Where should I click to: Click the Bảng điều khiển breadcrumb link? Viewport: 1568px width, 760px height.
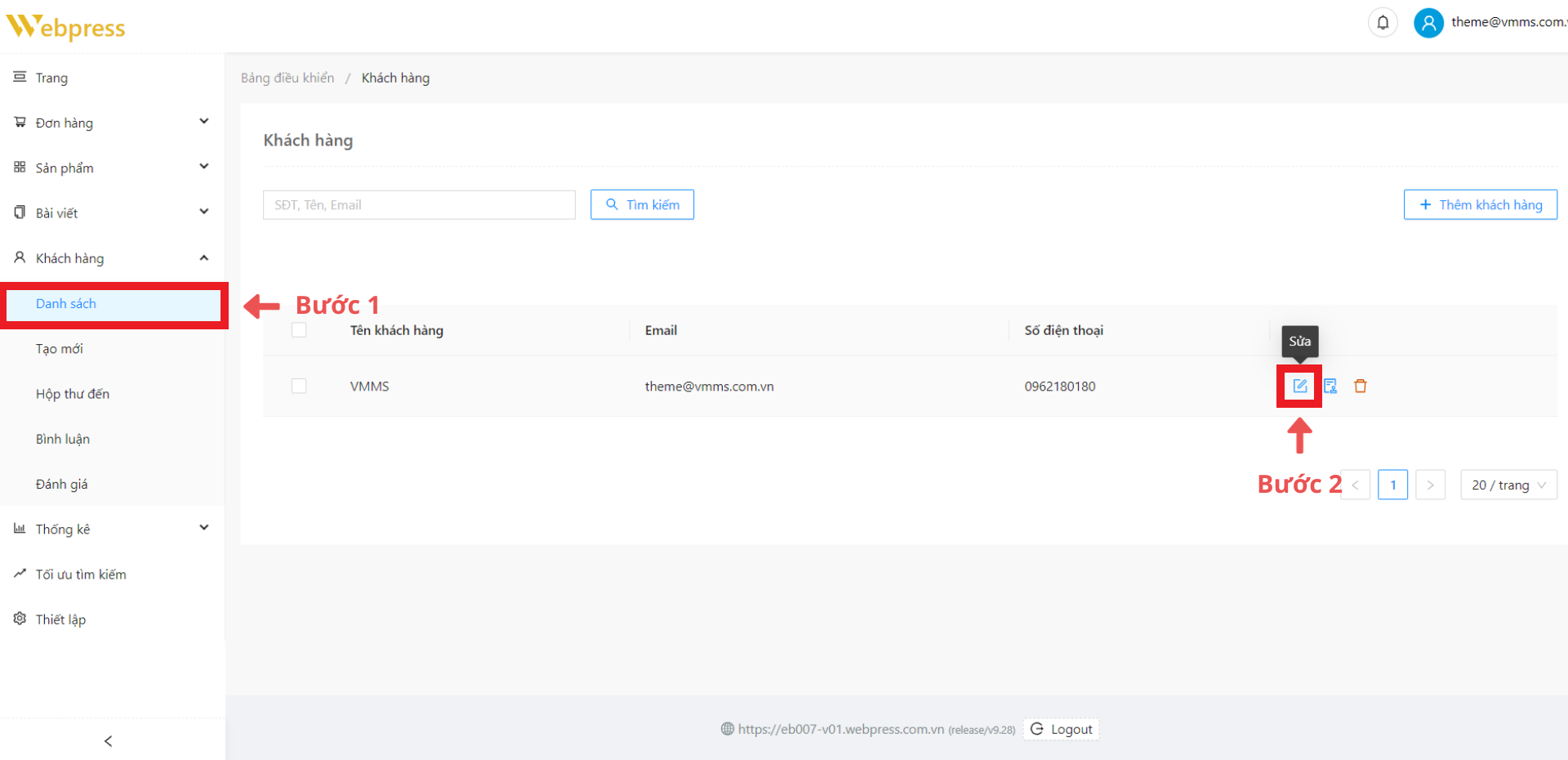pos(287,78)
